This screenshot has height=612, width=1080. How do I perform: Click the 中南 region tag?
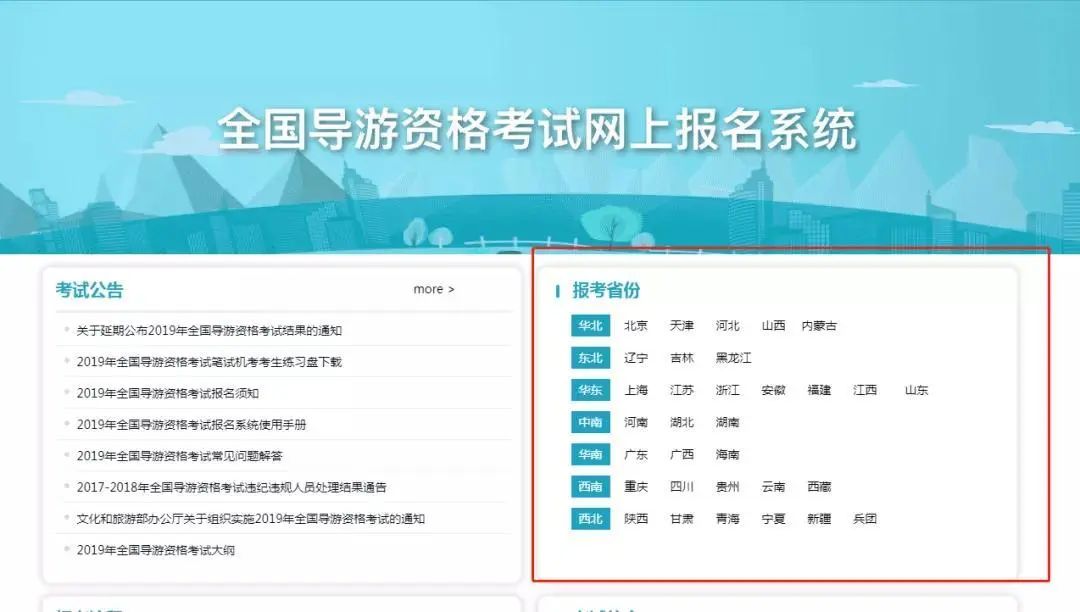(590, 422)
